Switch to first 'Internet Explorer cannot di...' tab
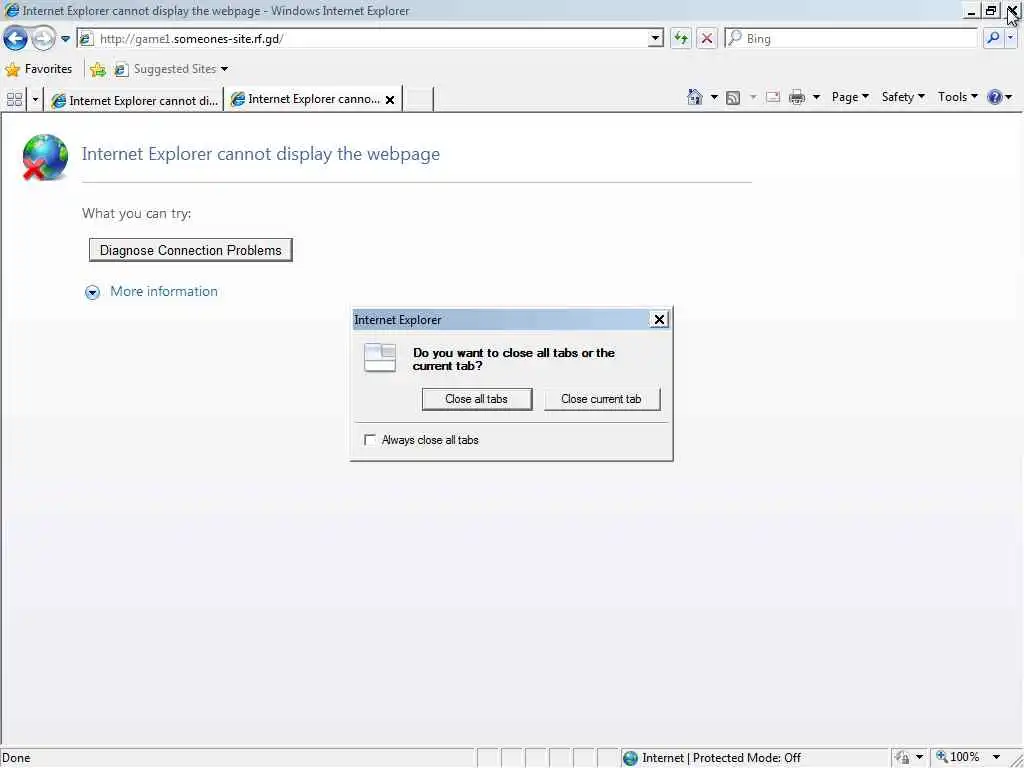Screen dimensions: 1024x768 click(135, 100)
